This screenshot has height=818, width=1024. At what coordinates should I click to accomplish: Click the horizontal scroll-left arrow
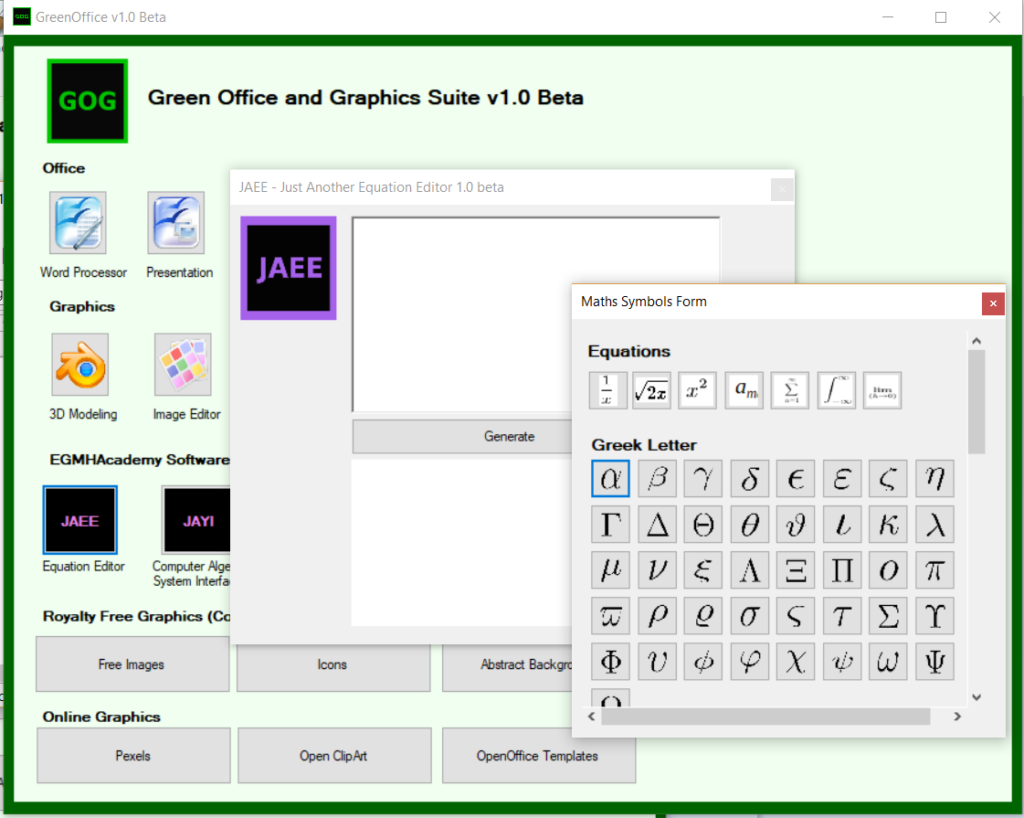pos(592,716)
